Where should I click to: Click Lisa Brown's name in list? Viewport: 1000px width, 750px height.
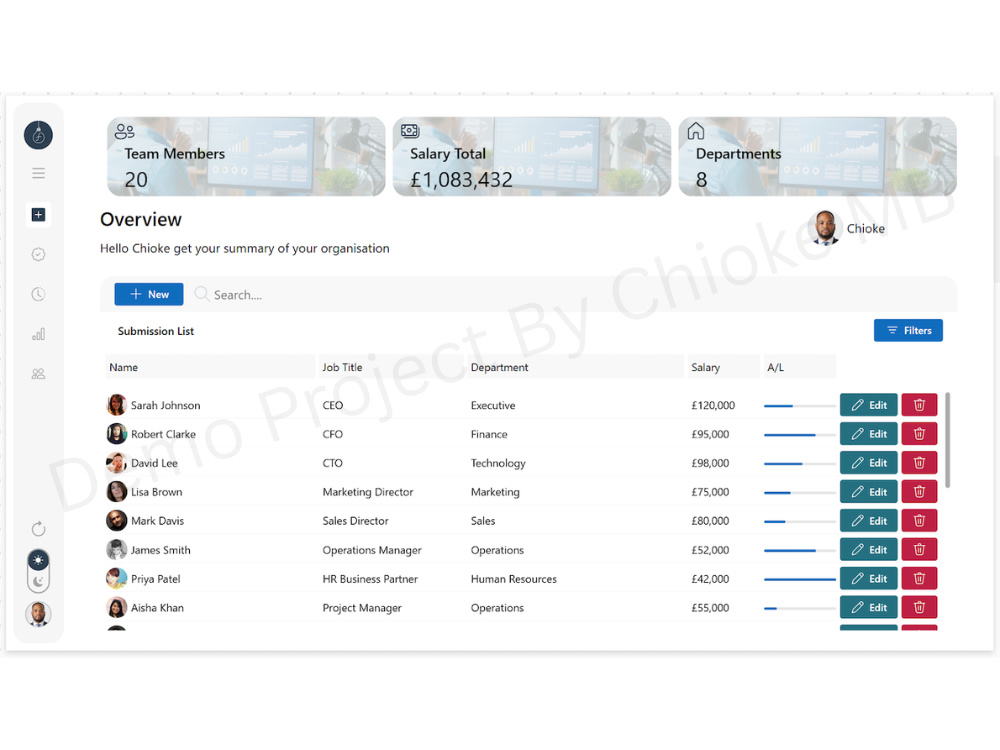156,492
